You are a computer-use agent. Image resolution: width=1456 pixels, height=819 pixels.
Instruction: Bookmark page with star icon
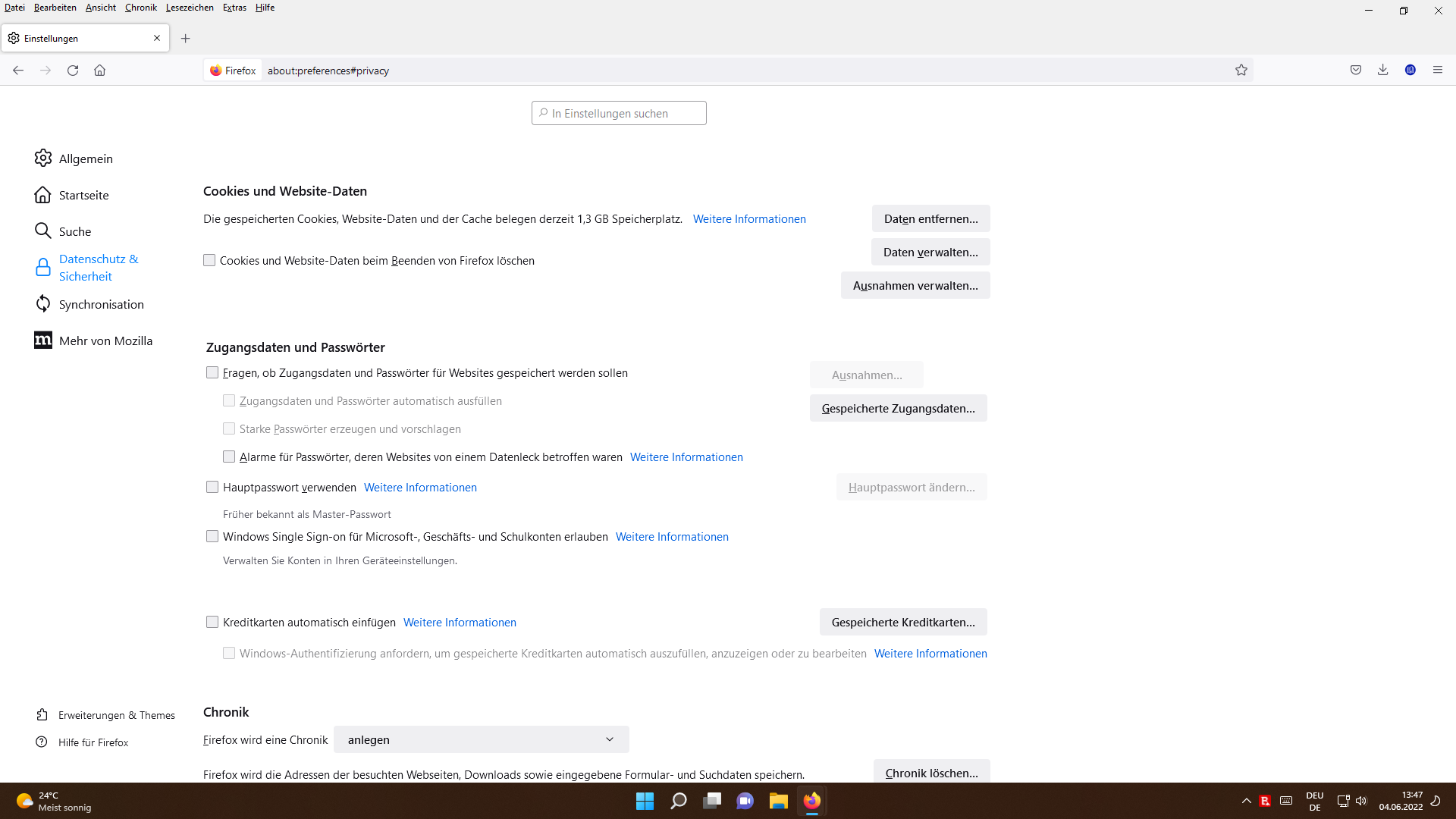point(1241,71)
